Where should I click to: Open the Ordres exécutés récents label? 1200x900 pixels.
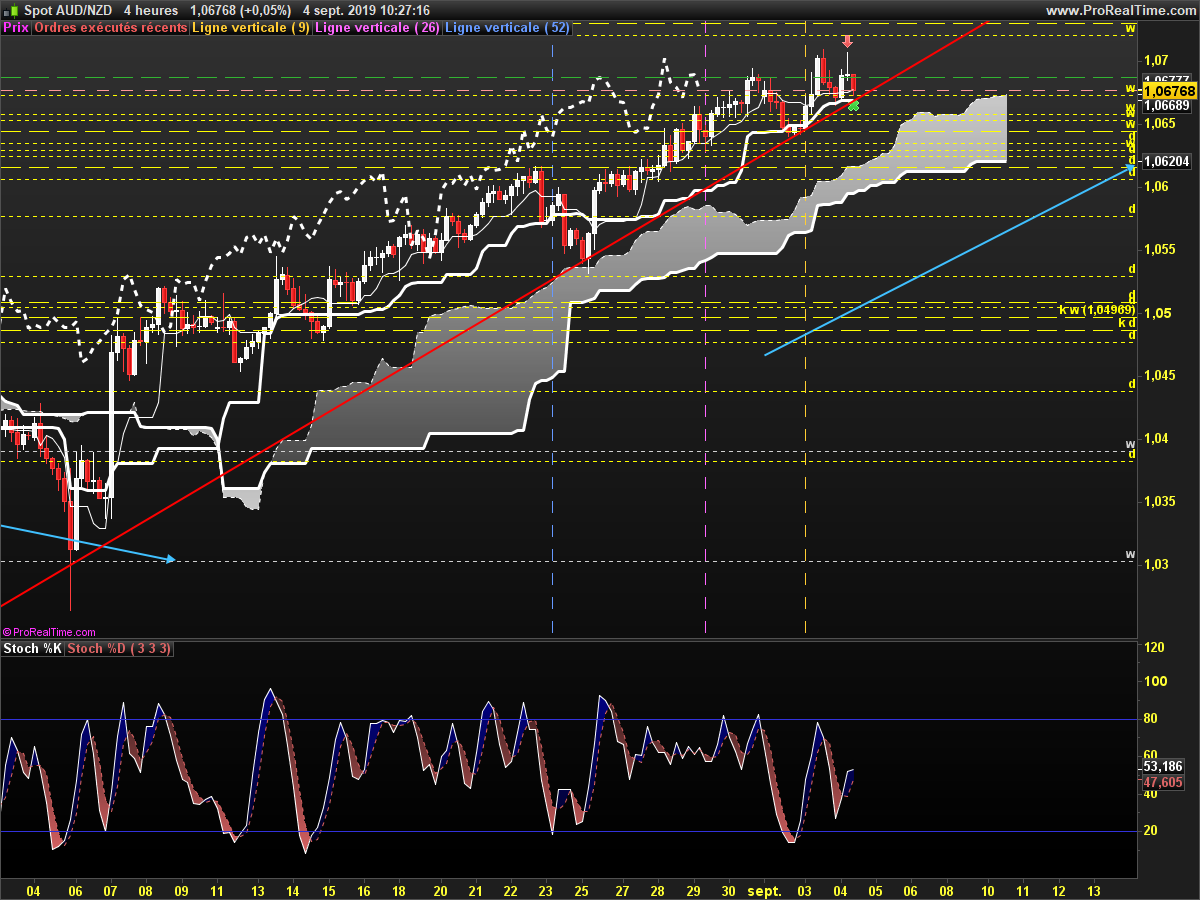point(110,28)
